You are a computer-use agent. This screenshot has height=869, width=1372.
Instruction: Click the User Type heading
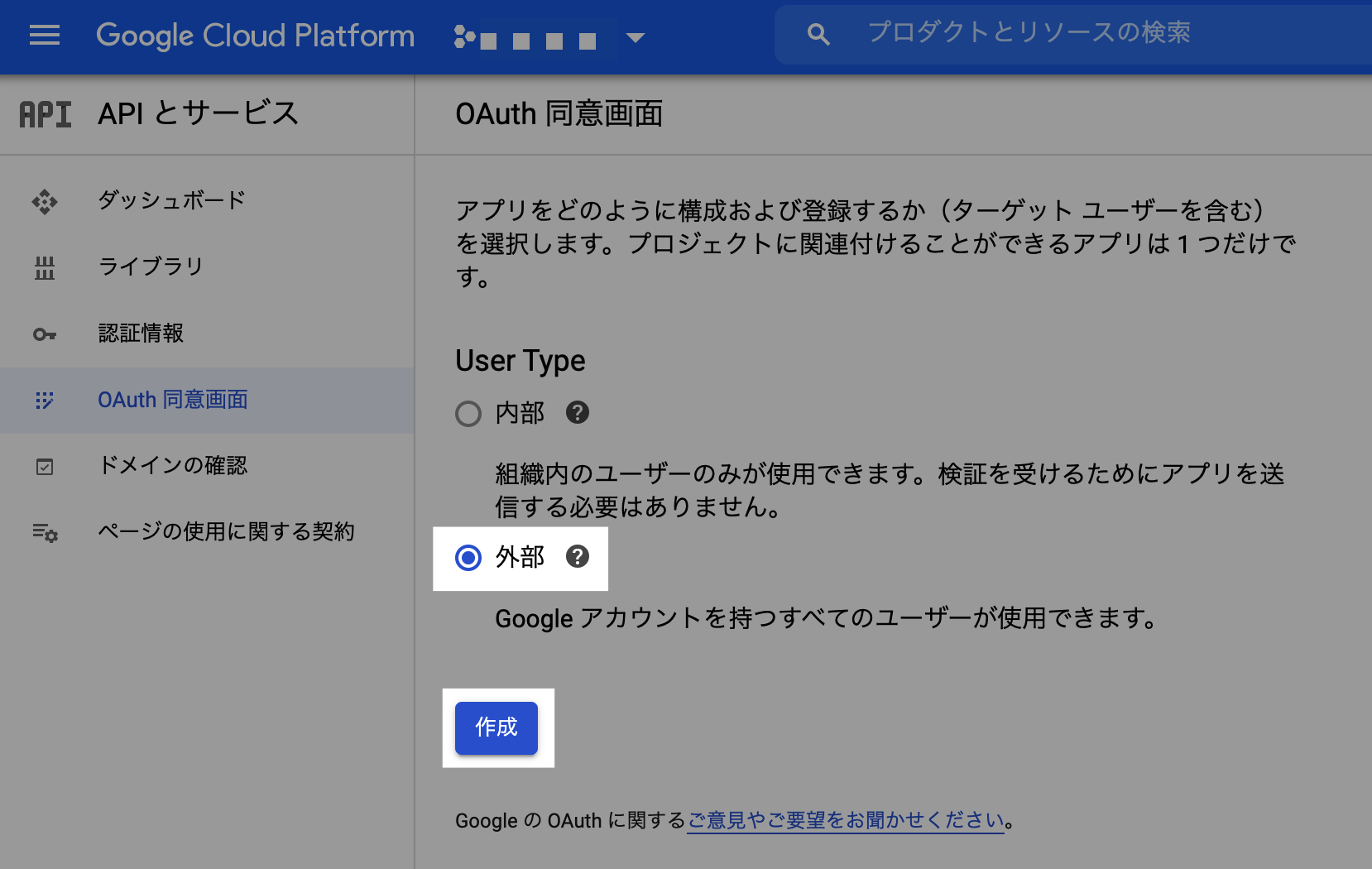(x=520, y=361)
